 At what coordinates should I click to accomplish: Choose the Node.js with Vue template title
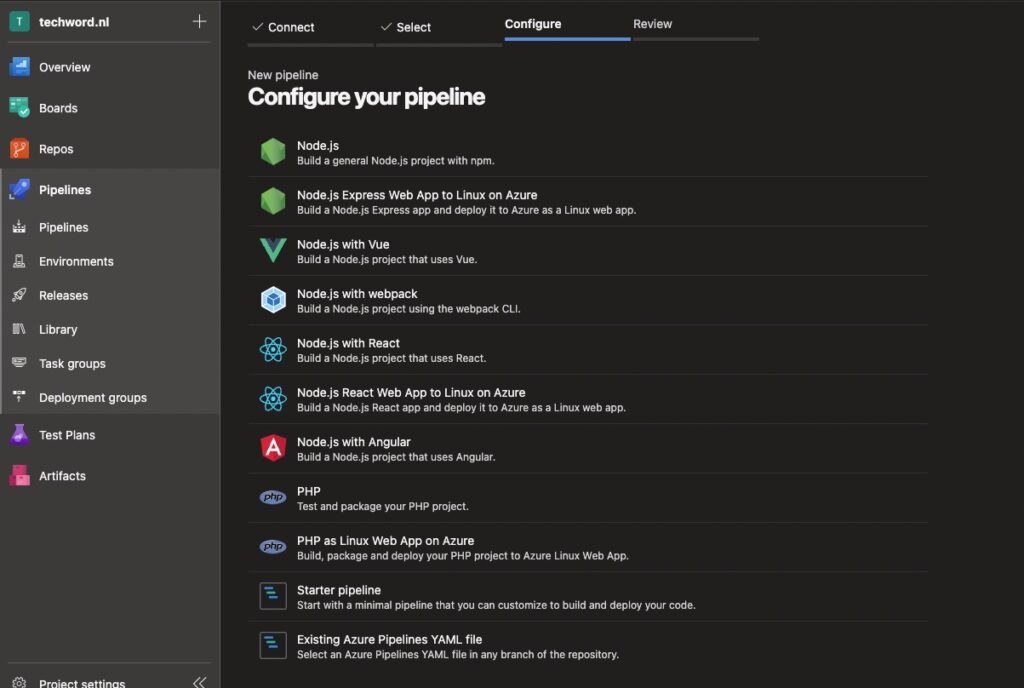[343, 244]
